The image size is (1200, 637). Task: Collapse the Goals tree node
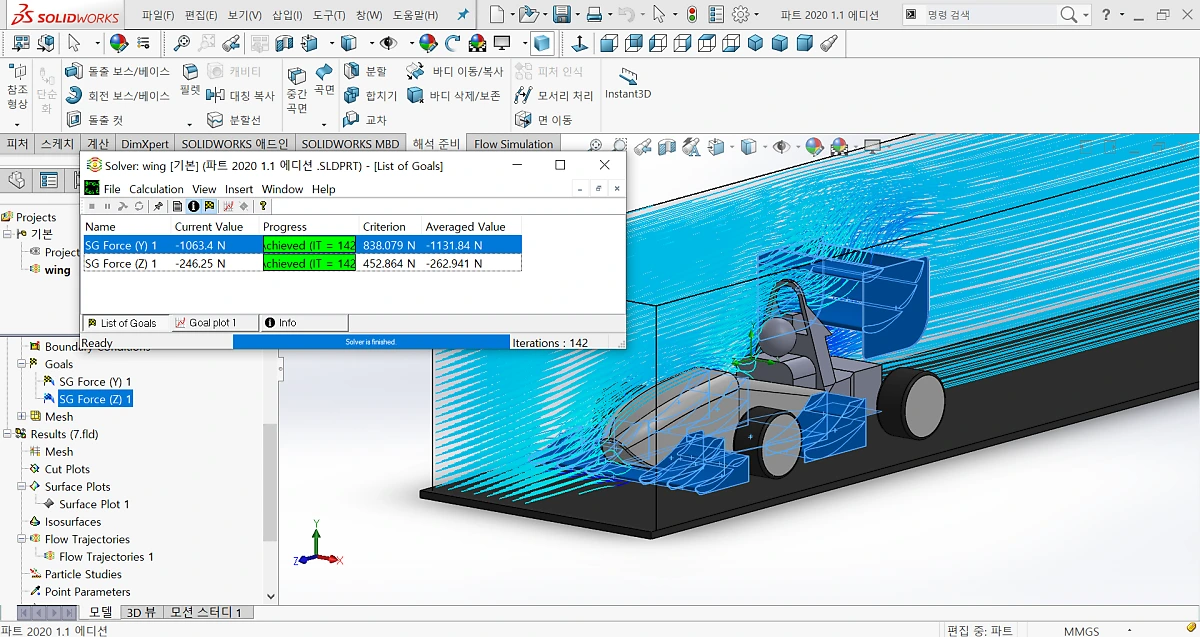coord(22,364)
